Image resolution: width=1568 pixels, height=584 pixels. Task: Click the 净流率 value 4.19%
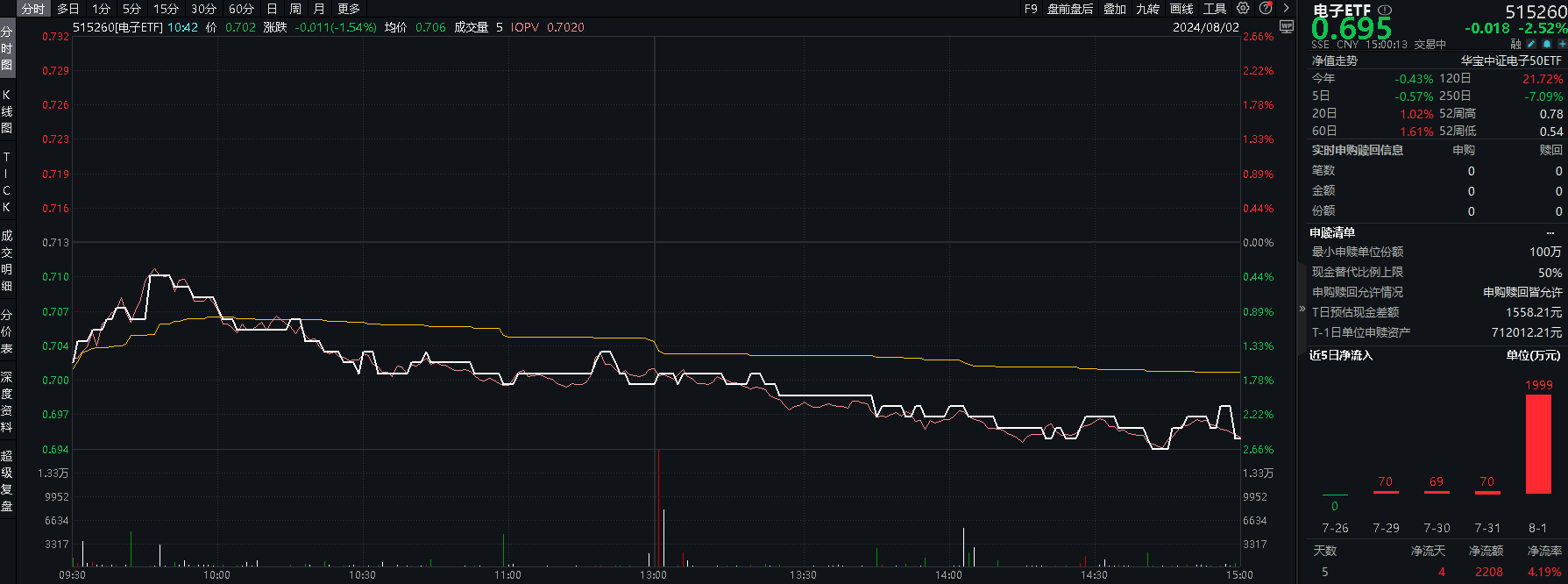coord(1544,572)
